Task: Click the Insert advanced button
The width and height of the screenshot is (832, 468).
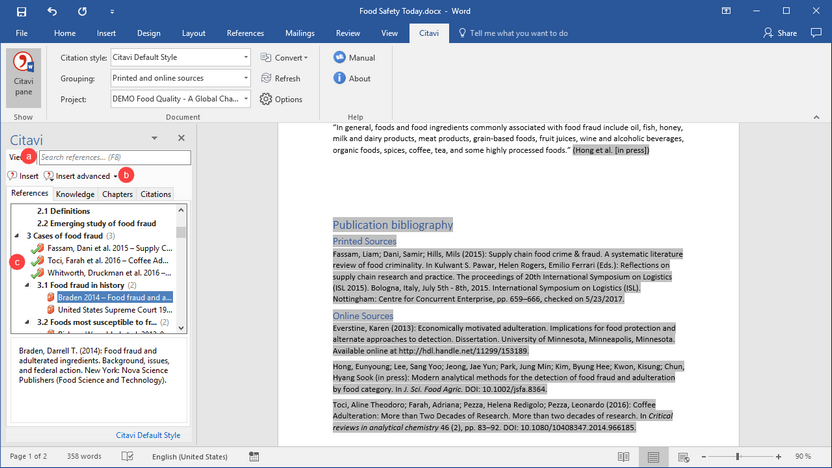Action: coord(80,176)
